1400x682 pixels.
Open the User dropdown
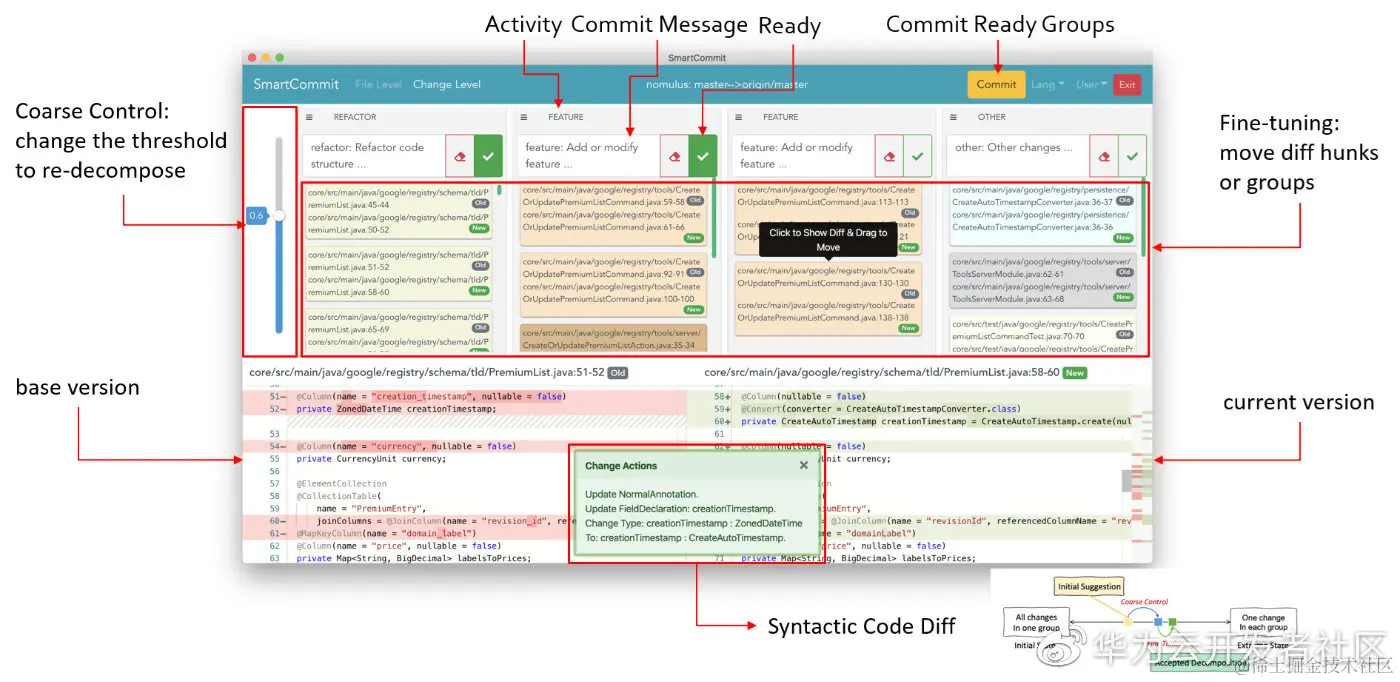click(x=1091, y=85)
